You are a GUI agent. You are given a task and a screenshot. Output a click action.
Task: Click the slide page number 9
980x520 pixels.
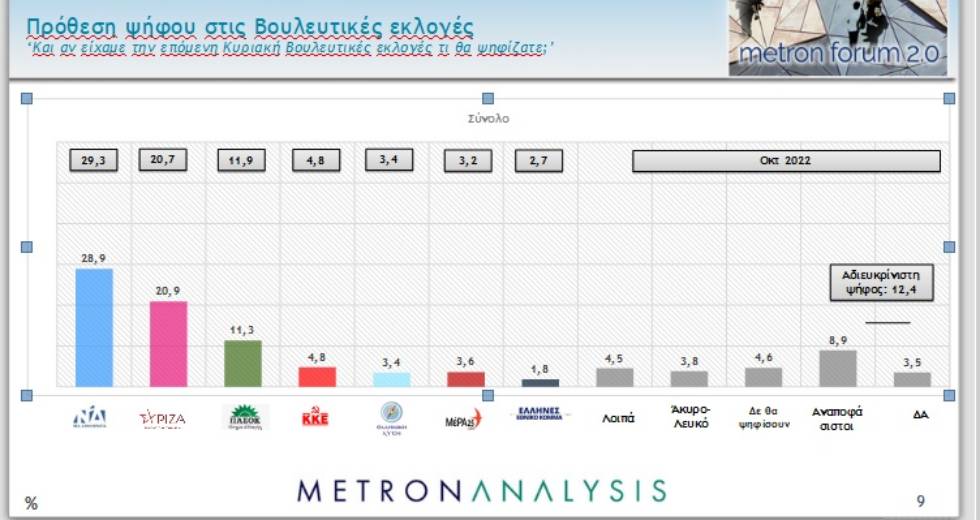[921, 501]
